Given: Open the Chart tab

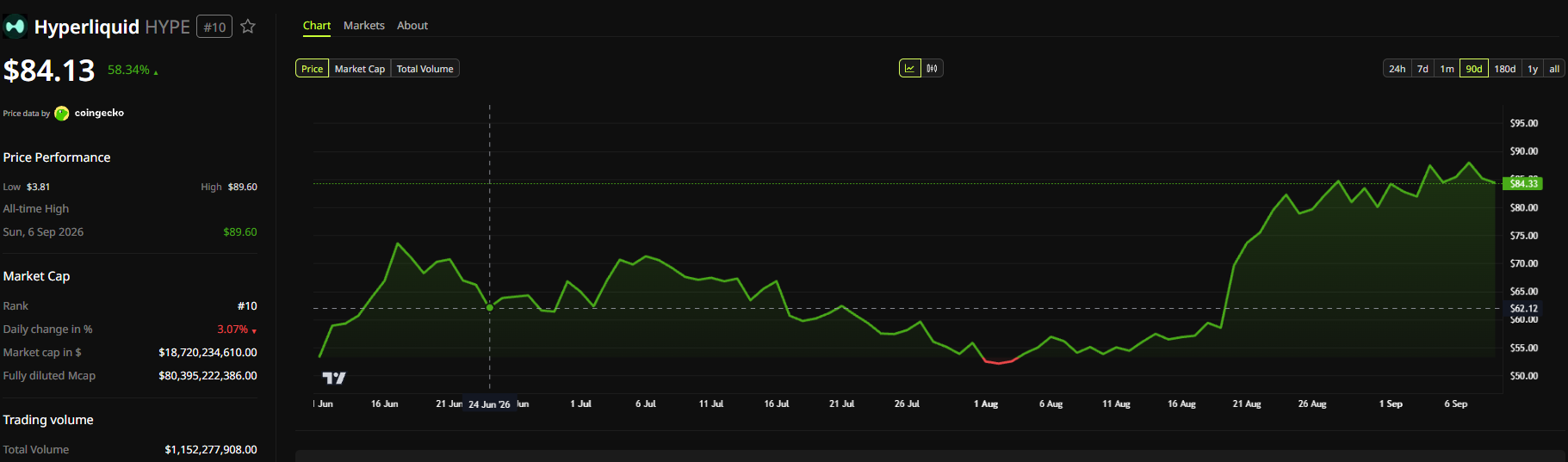Looking at the screenshot, I should coord(317,26).
